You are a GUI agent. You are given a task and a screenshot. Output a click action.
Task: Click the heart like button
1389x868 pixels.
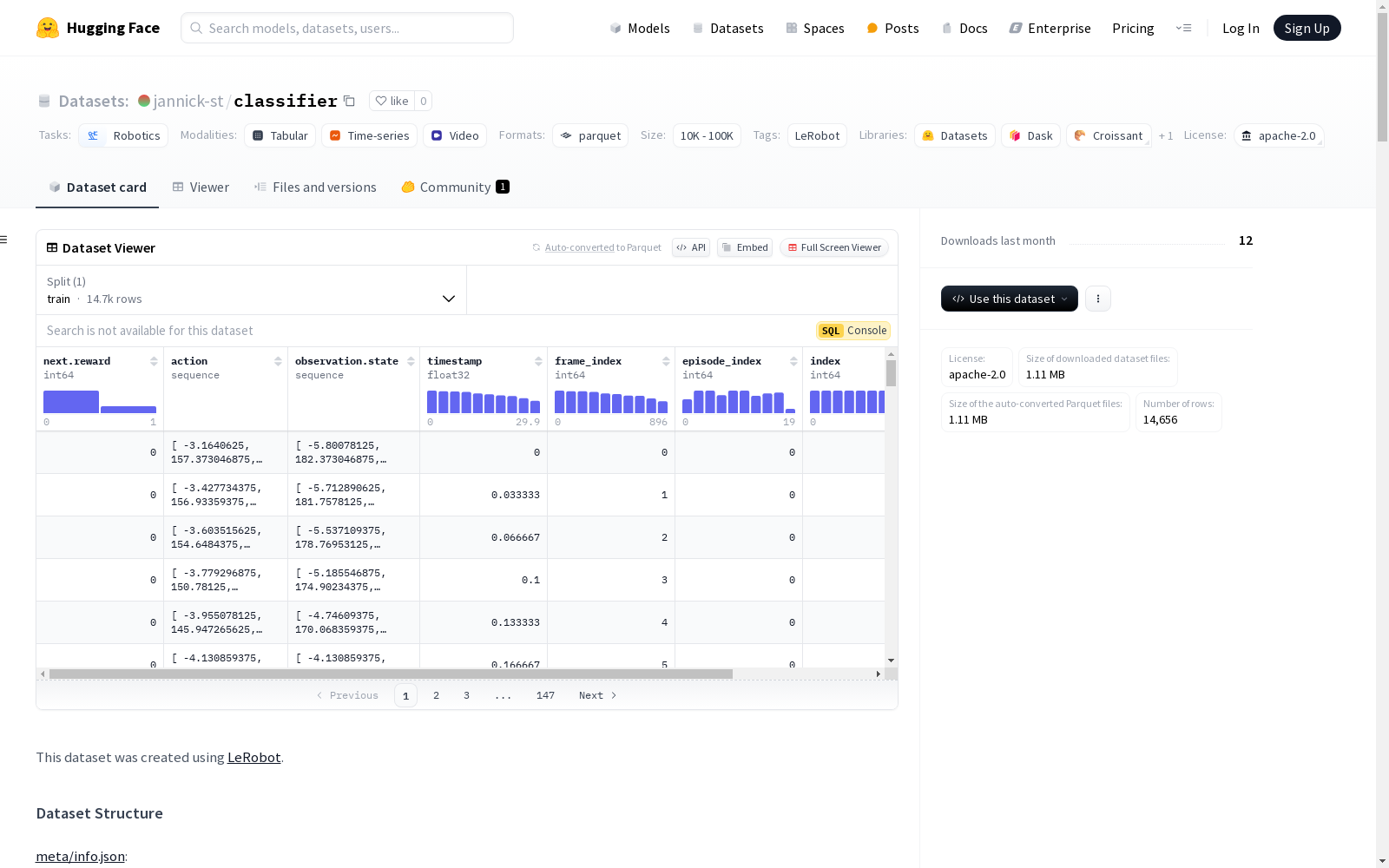(x=392, y=101)
